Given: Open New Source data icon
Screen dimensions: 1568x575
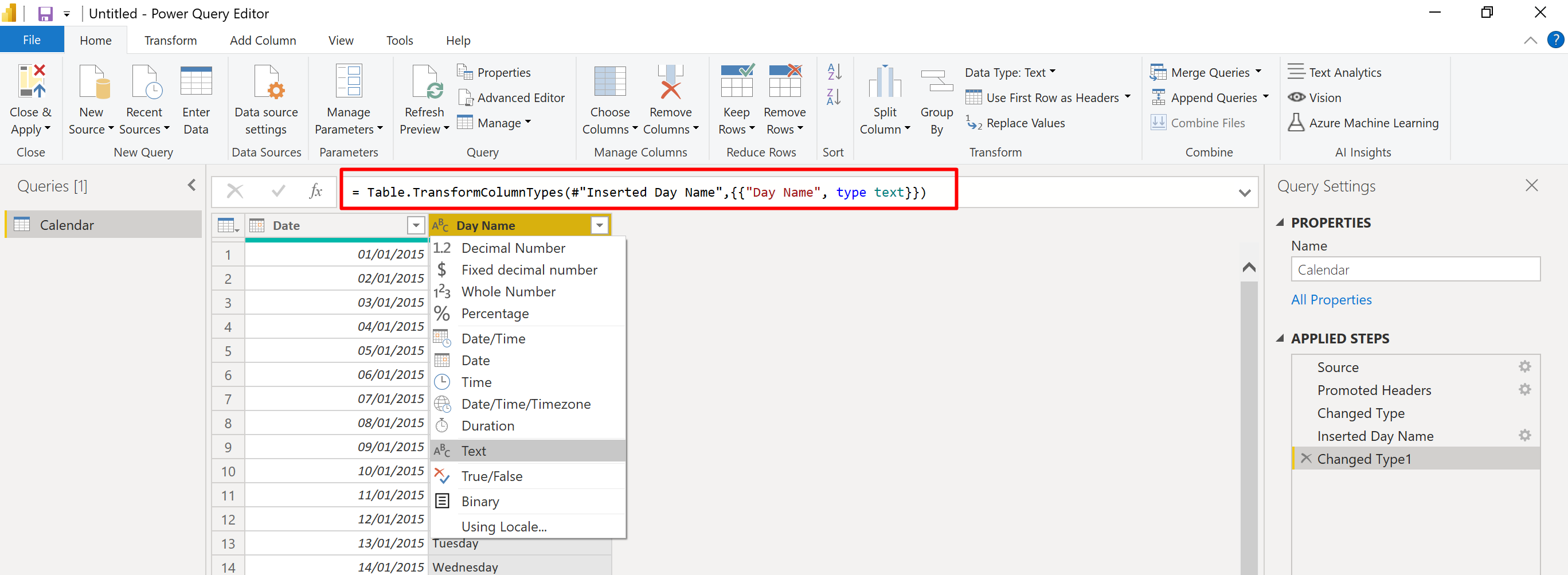Looking at the screenshot, I should coord(95,81).
